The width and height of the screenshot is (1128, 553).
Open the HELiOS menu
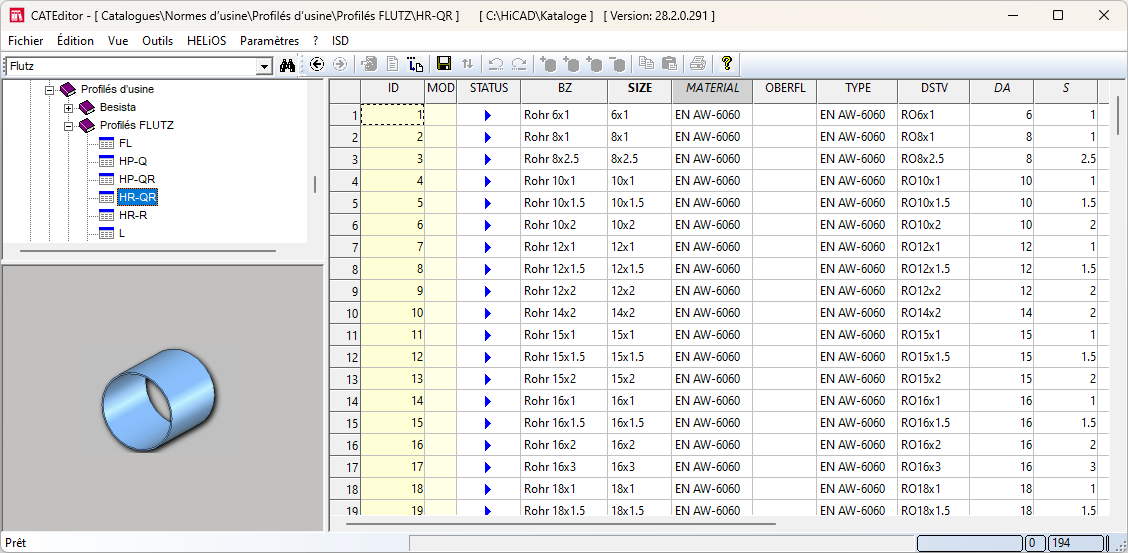[206, 41]
